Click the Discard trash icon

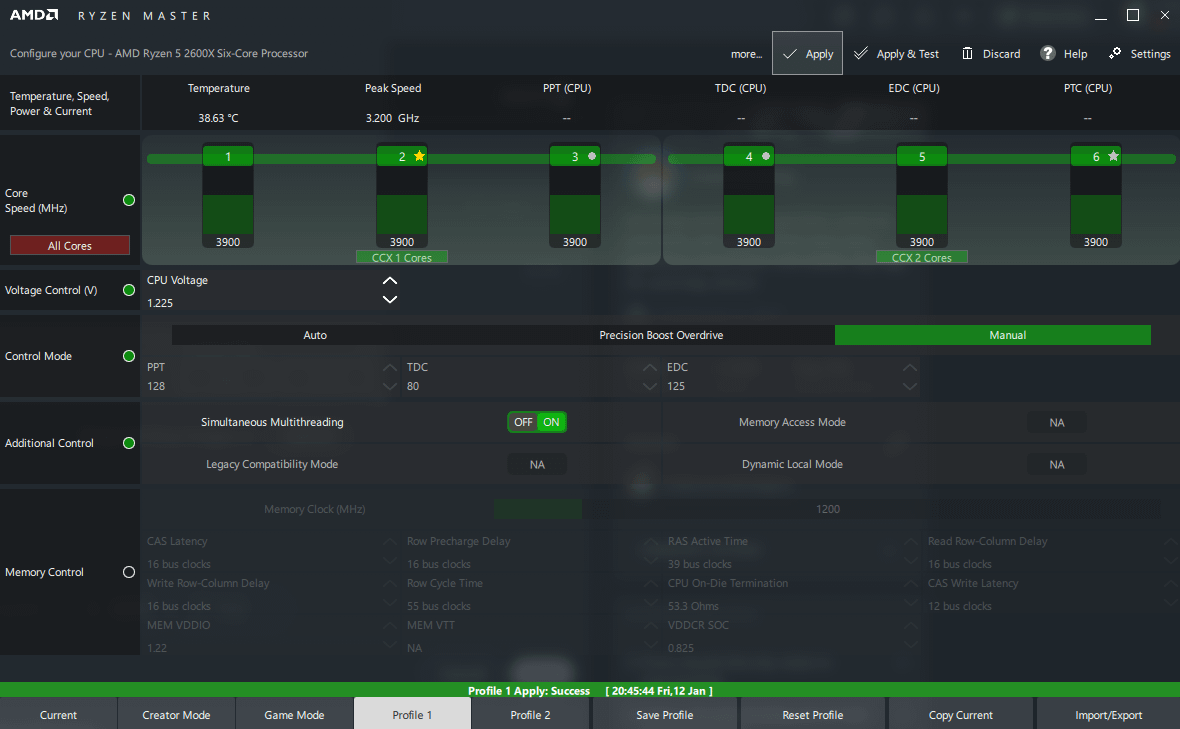[967, 53]
